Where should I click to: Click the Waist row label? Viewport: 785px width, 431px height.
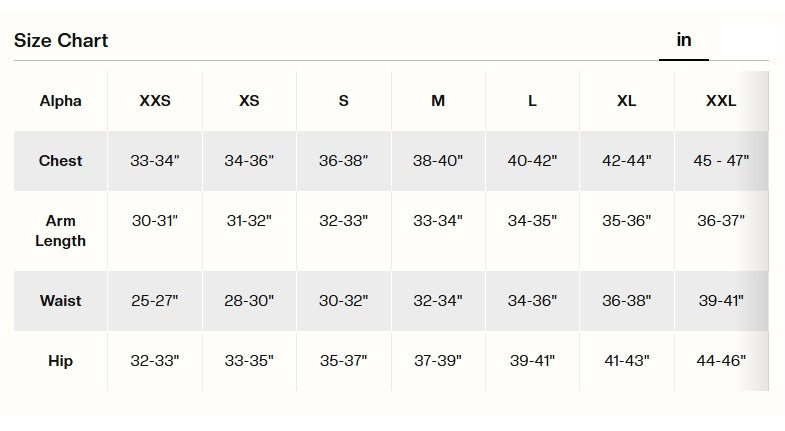click(x=61, y=301)
